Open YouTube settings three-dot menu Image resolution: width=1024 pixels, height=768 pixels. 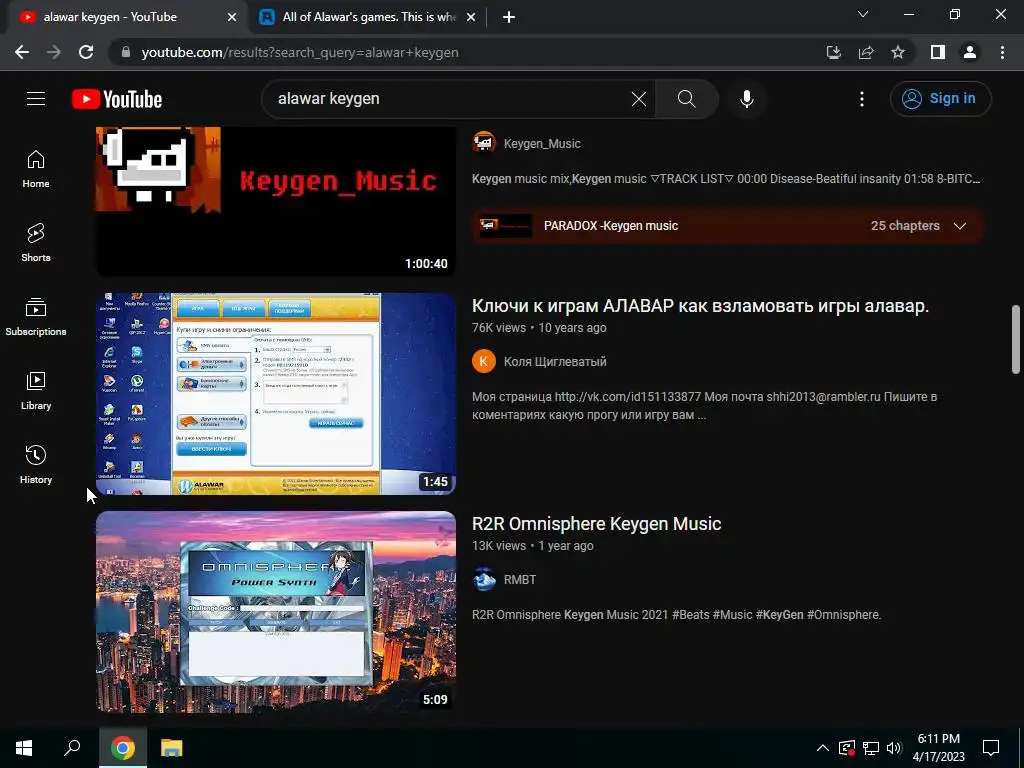(x=861, y=99)
